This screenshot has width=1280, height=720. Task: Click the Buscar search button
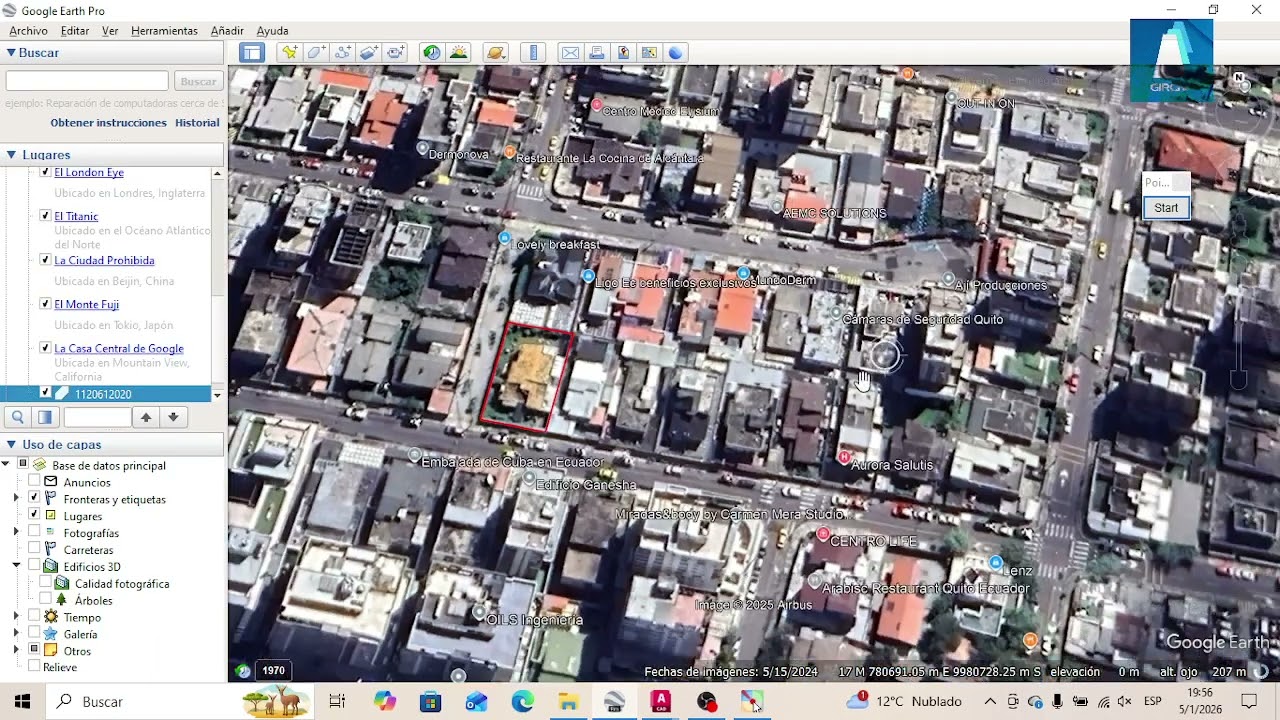pos(198,81)
